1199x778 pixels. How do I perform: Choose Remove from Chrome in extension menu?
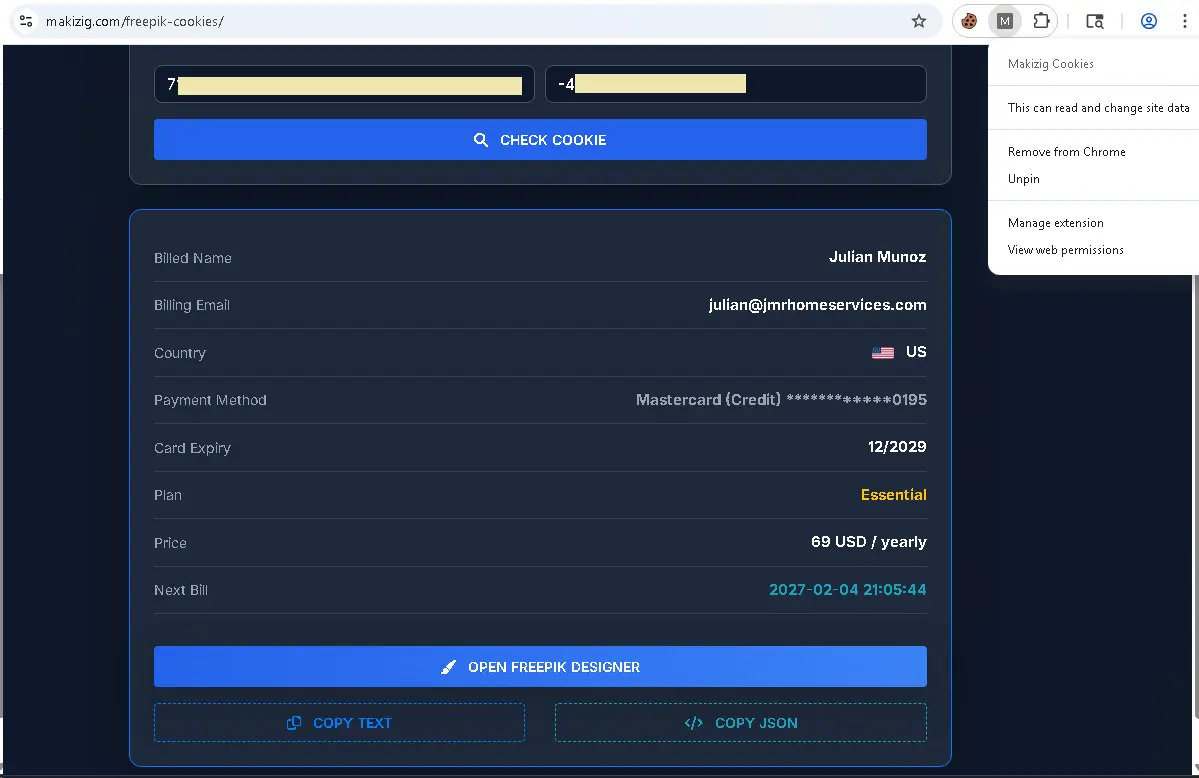1066,151
